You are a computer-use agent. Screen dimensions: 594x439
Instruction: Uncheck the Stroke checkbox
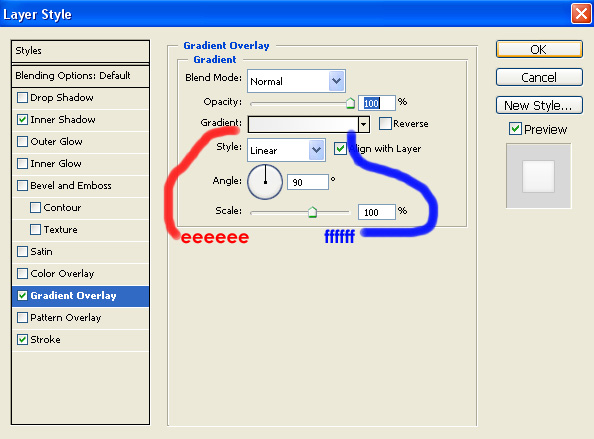22,339
